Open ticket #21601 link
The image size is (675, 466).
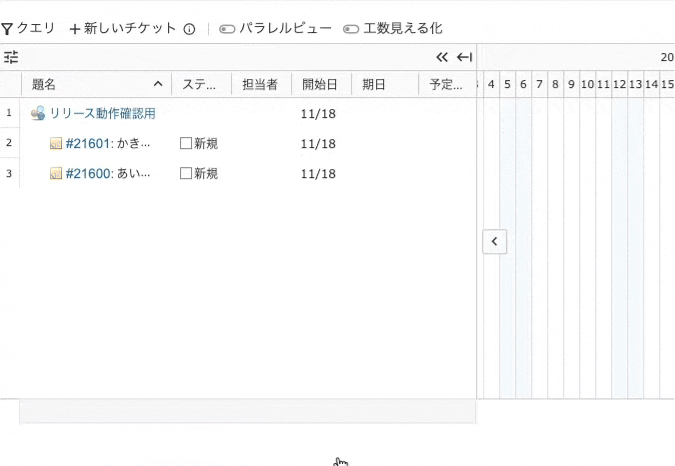(x=88, y=143)
